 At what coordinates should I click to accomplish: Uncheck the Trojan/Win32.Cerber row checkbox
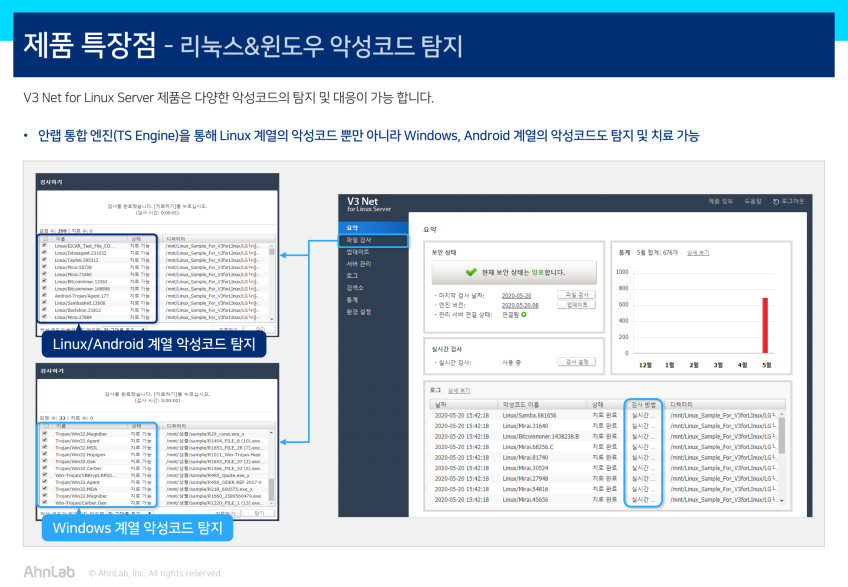pos(44,468)
